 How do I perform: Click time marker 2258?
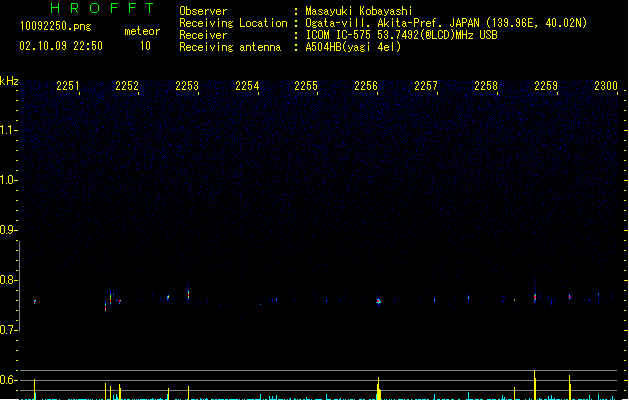point(486,86)
